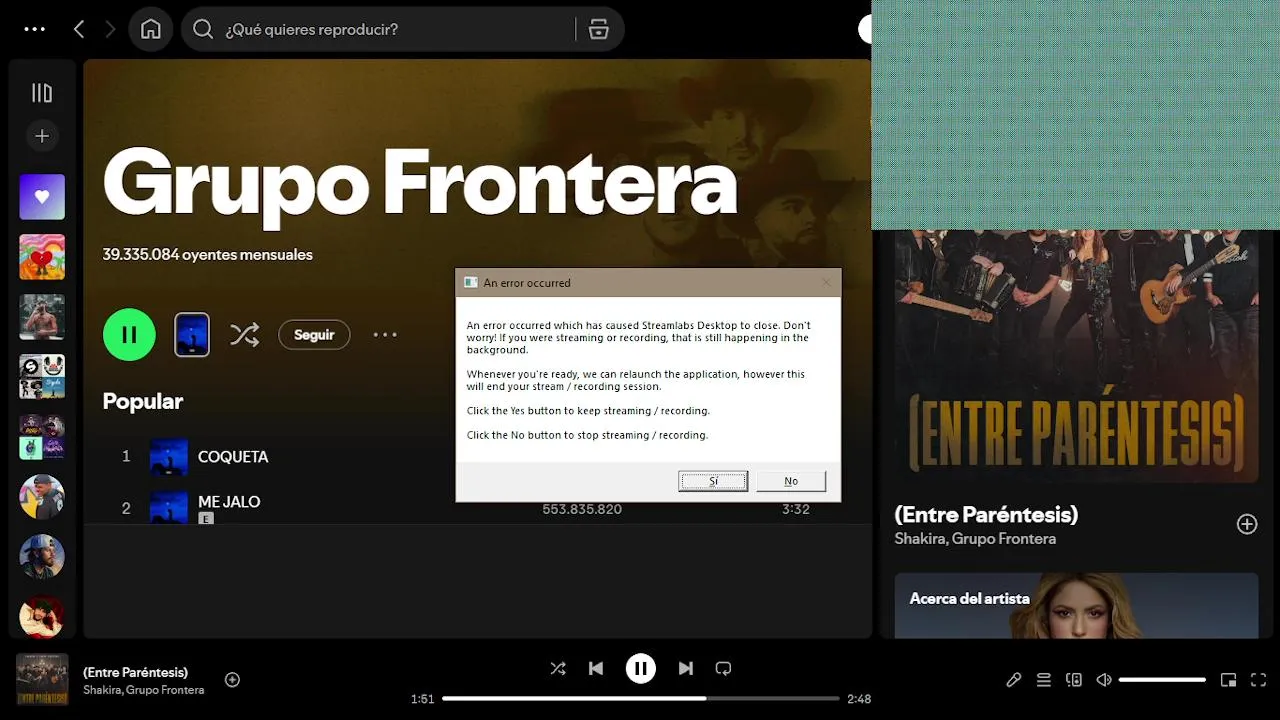Screen dimensions: 1280x720
Task: Open (Entre Paréntesis) title in bottom bar
Action: [135, 672]
